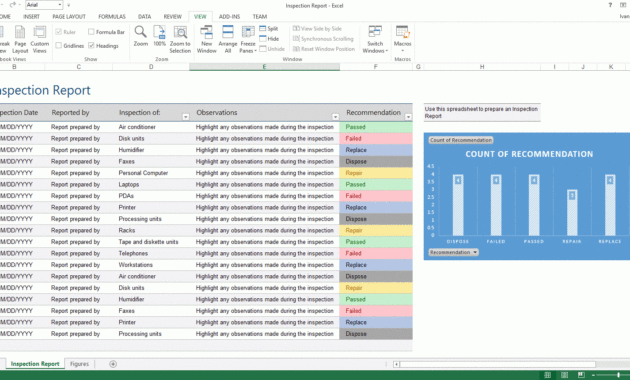Select column E header

(x=264, y=67)
